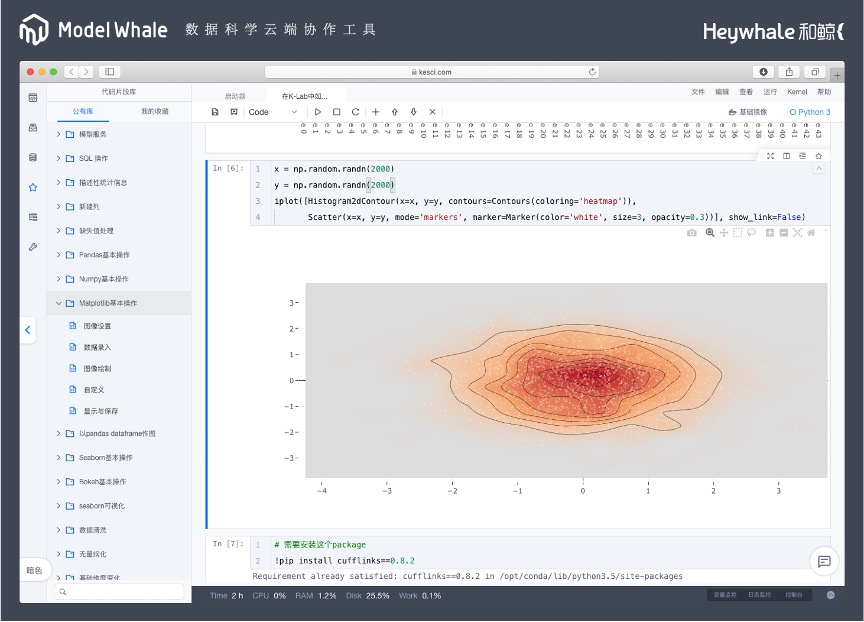Switch to the 公有库 tab

click(x=83, y=111)
